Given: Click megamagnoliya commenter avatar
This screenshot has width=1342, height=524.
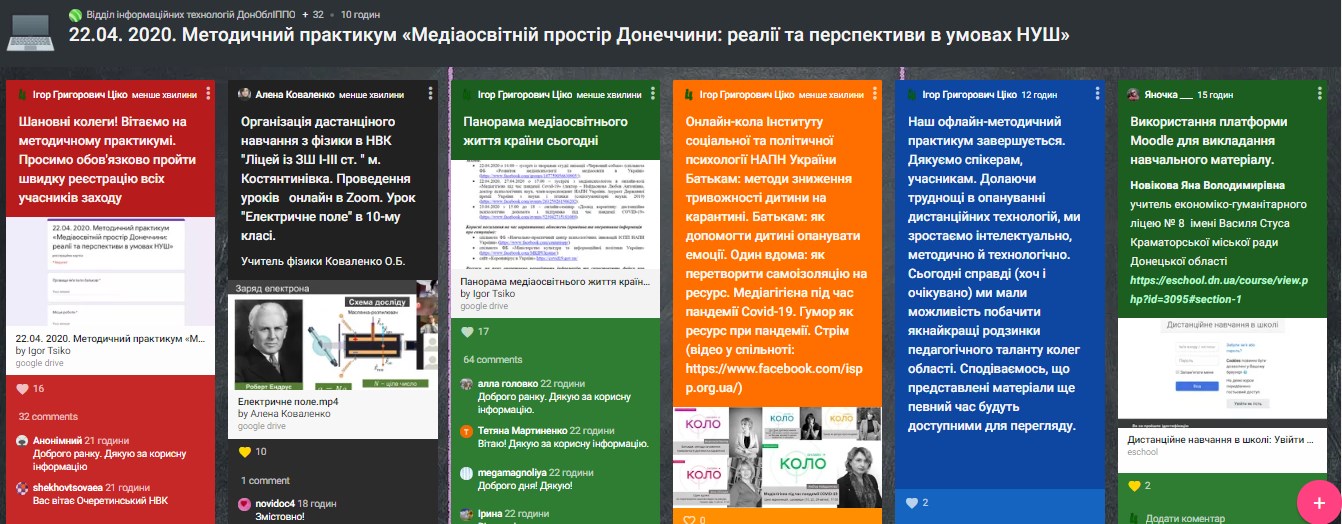Looking at the screenshot, I should (467, 473).
